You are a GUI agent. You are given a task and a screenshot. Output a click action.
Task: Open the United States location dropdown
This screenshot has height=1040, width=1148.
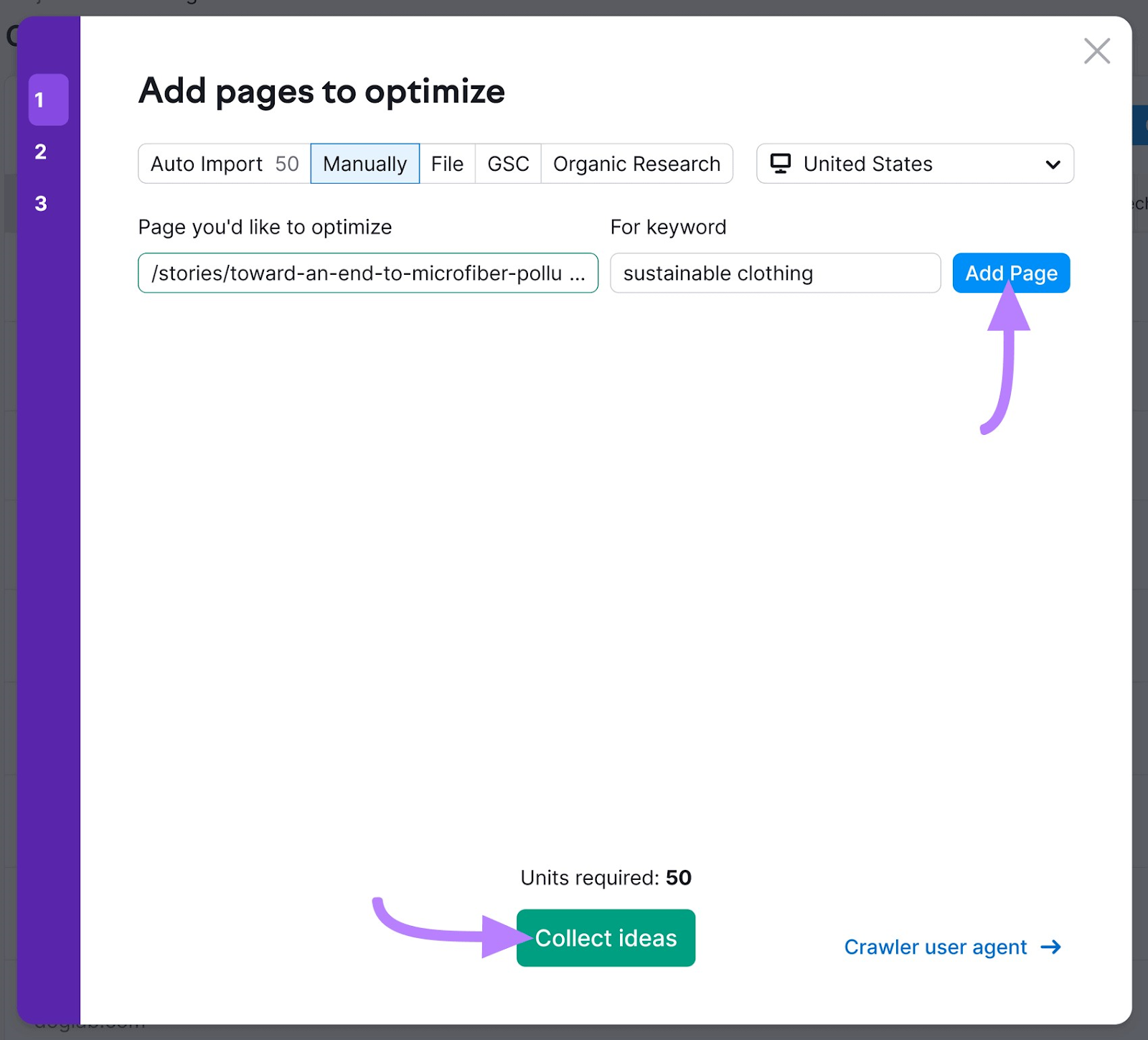(x=915, y=164)
